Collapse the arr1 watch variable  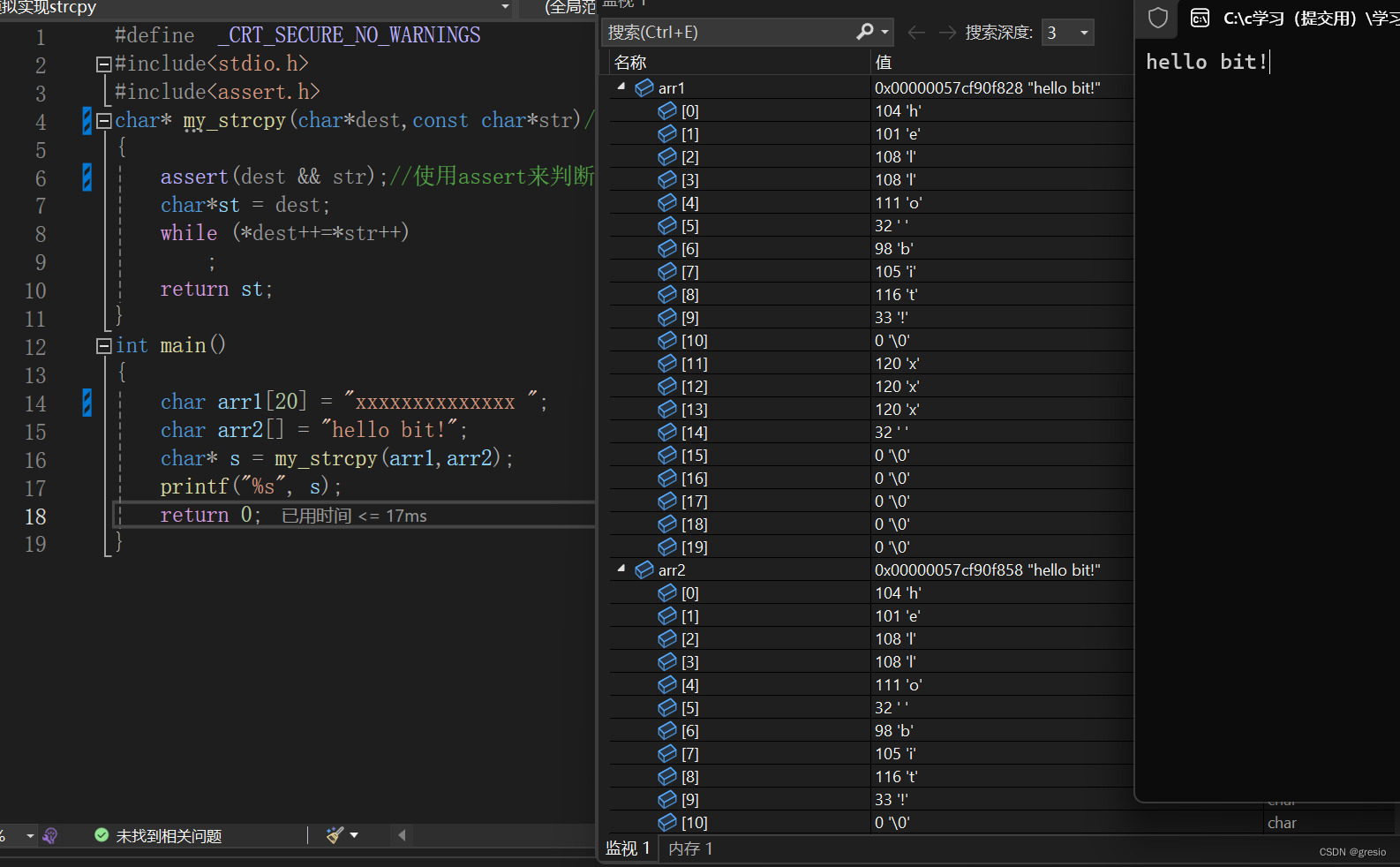click(621, 87)
